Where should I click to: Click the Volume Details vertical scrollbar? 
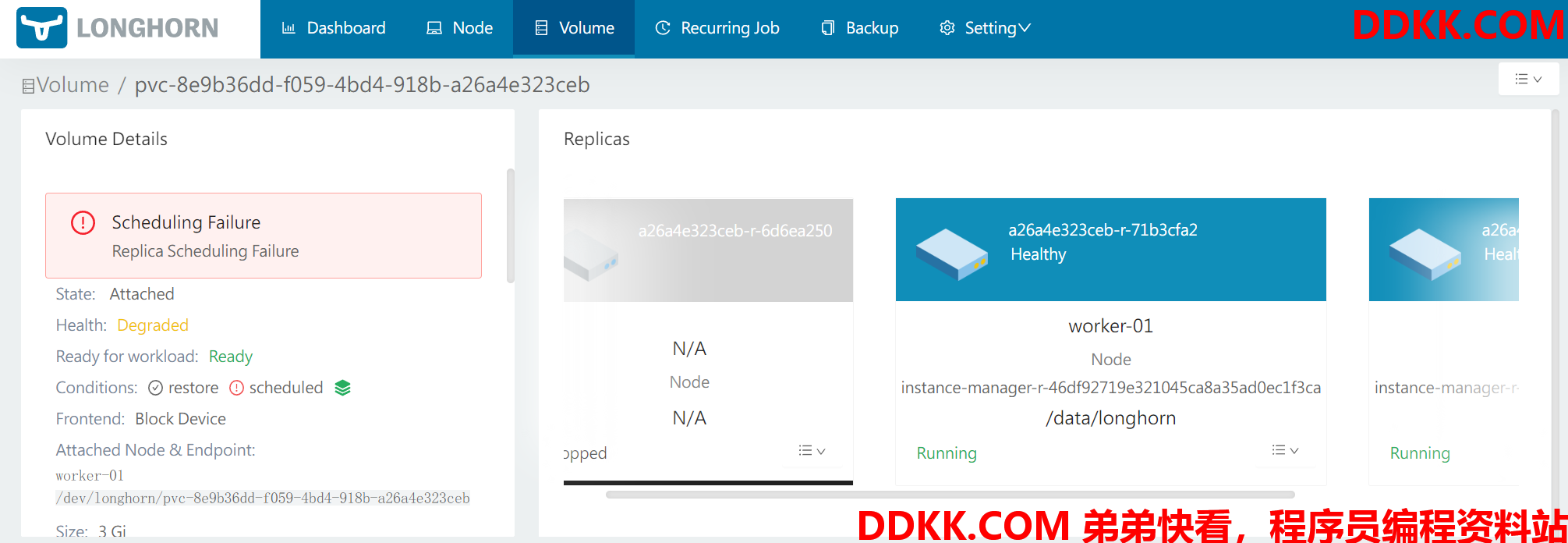pyautogui.click(x=511, y=225)
